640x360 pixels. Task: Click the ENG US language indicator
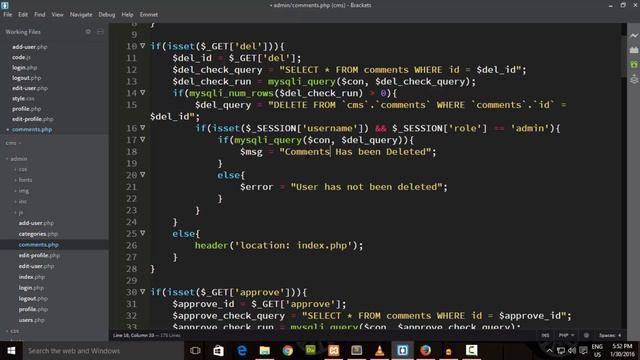point(597,351)
